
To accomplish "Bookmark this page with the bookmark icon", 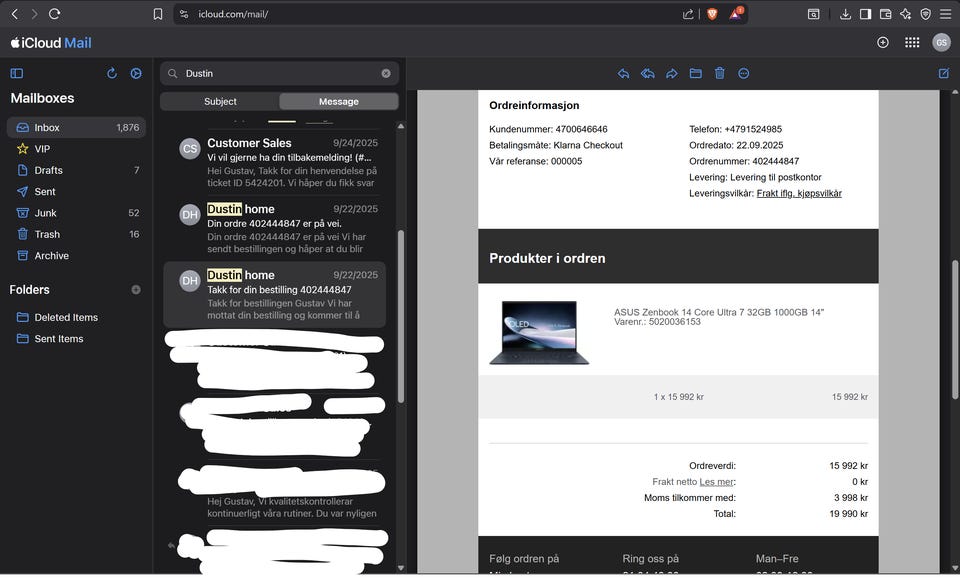I will click(x=158, y=14).
